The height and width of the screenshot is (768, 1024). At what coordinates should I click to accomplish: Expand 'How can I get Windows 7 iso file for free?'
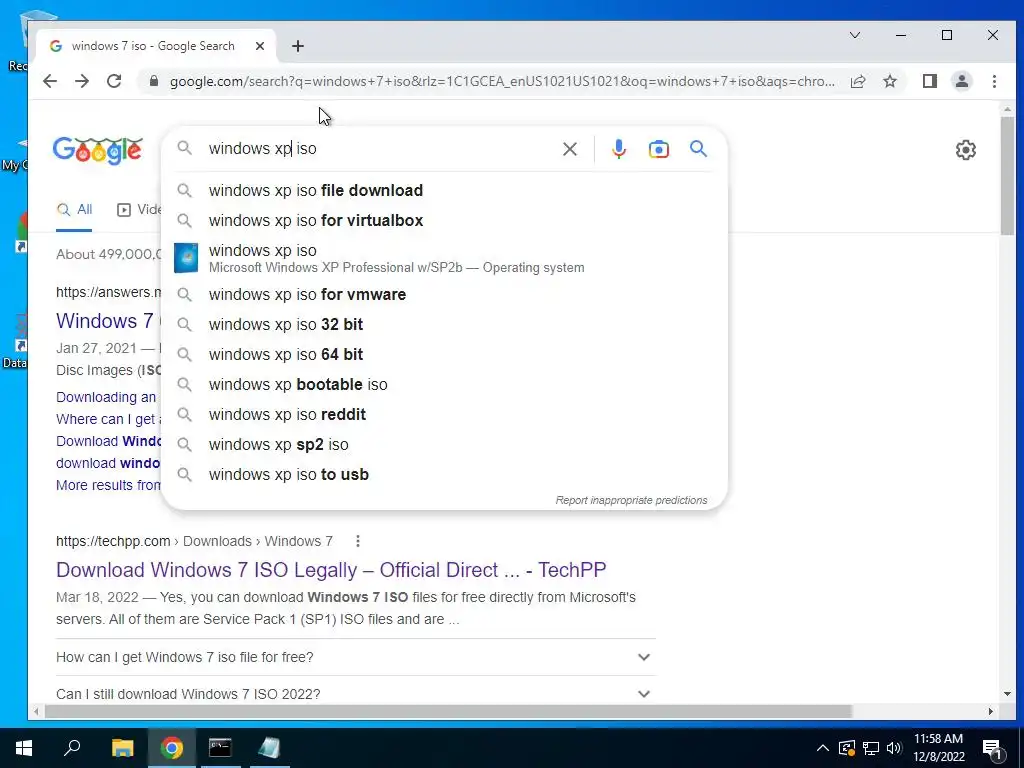[356, 657]
